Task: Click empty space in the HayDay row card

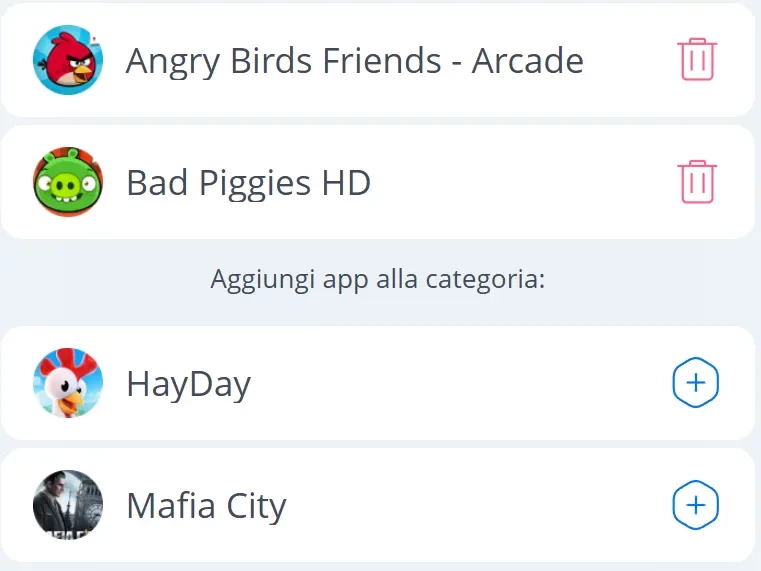Action: pos(460,384)
